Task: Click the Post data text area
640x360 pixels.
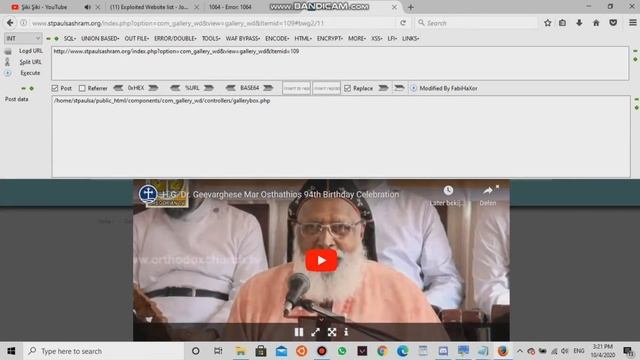Action: click(341, 136)
